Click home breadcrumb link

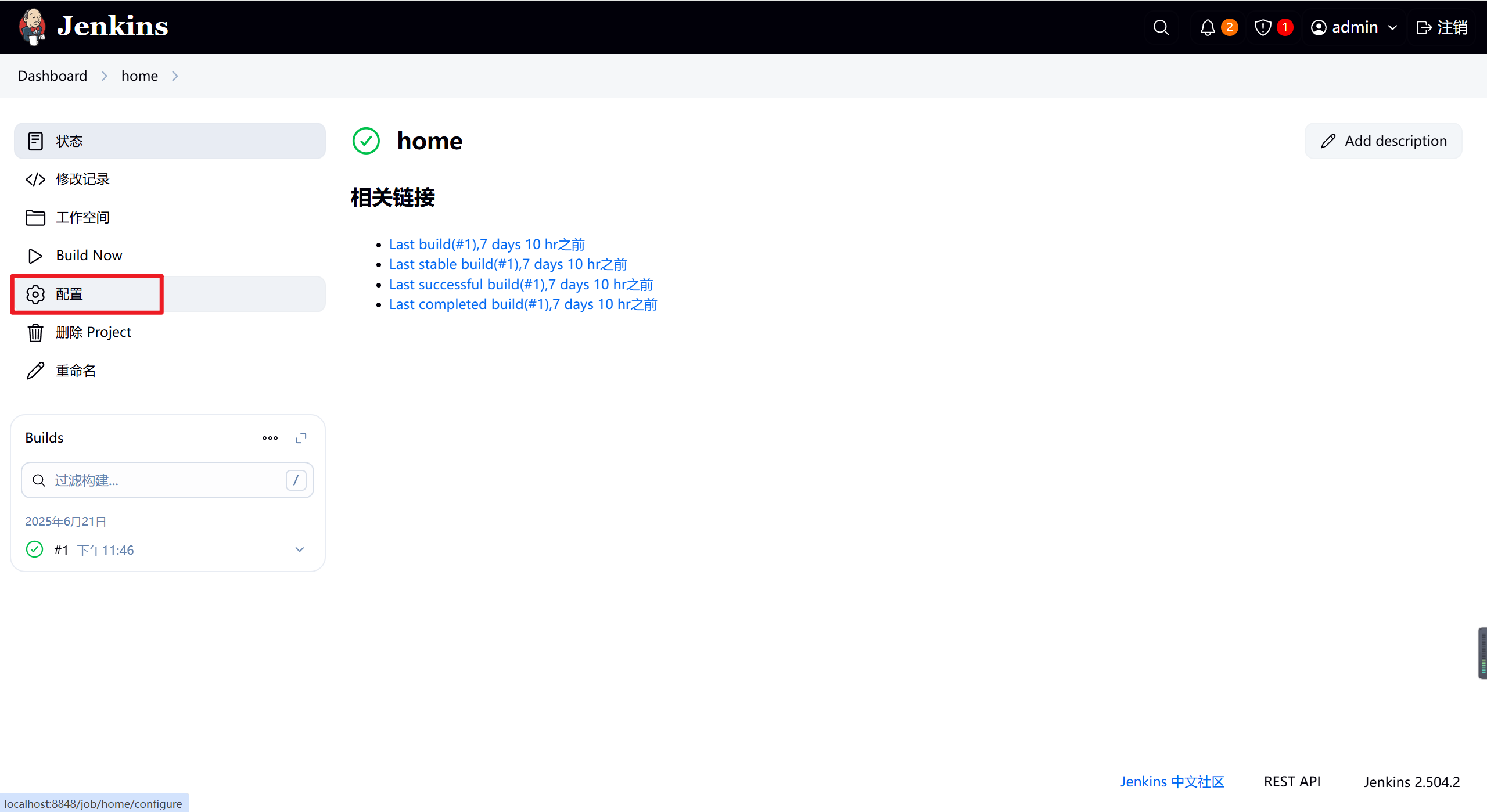click(x=139, y=76)
